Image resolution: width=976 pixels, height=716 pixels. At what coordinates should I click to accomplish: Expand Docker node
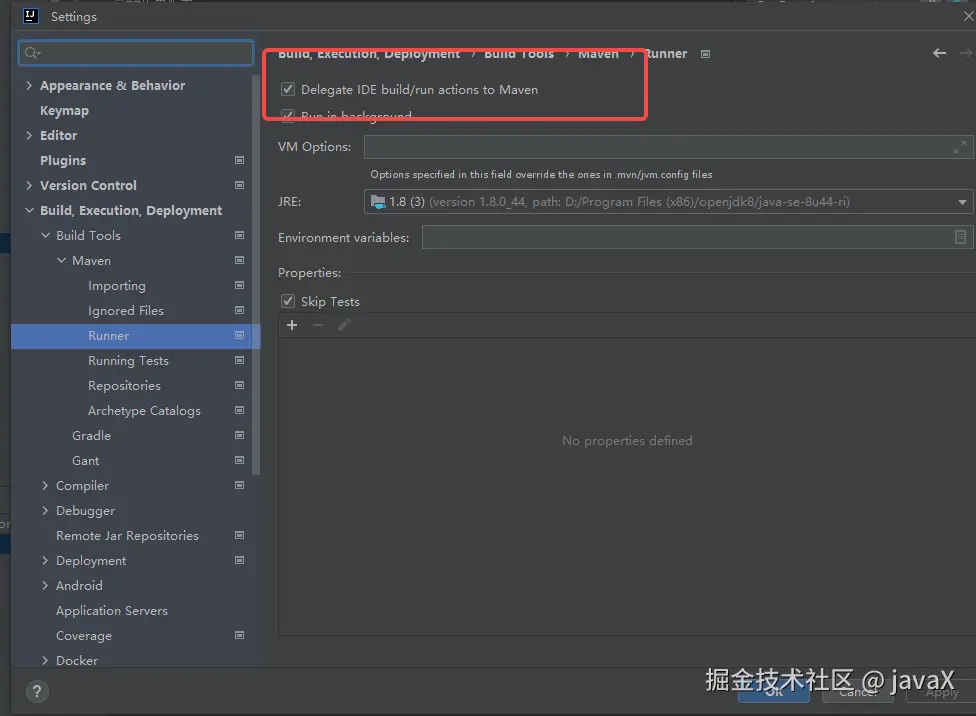tap(45, 660)
